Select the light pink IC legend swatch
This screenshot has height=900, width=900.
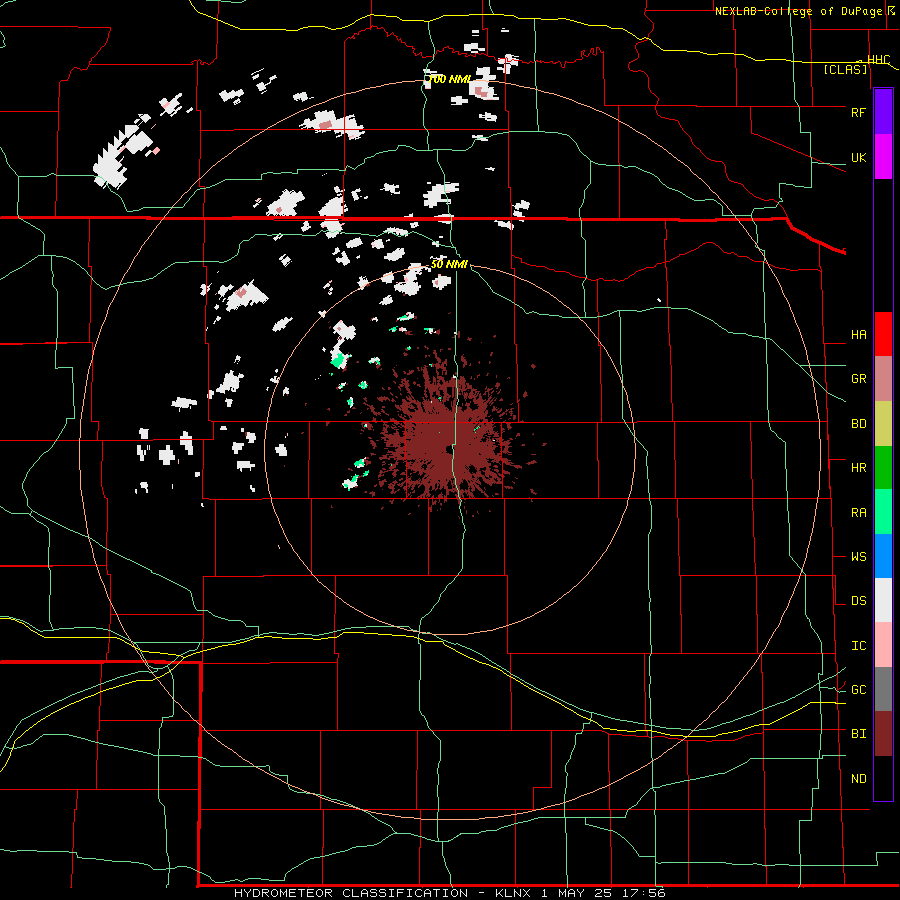click(883, 645)
